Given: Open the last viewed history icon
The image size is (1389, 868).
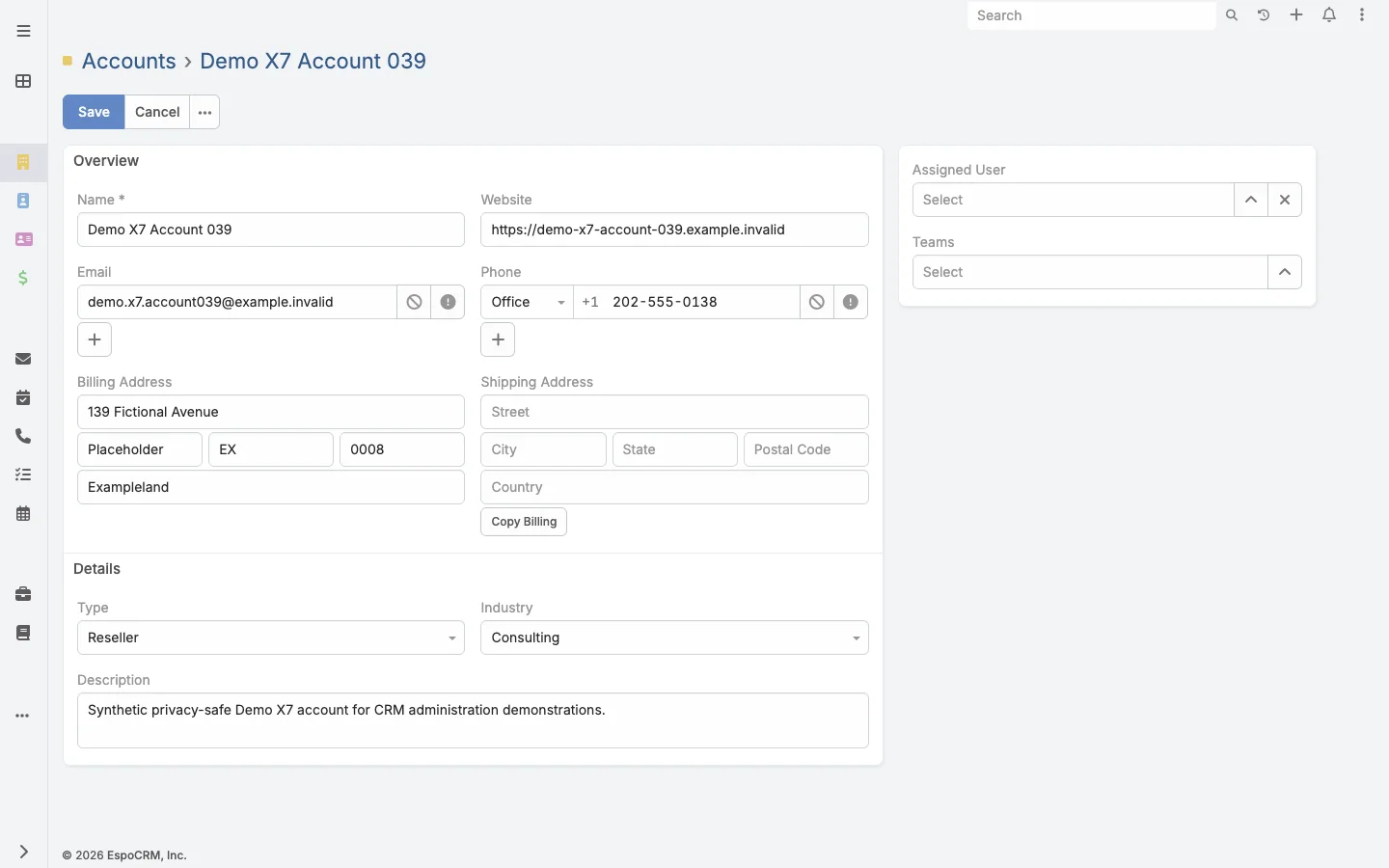Looking at the screenshot, I should 1264,15.
